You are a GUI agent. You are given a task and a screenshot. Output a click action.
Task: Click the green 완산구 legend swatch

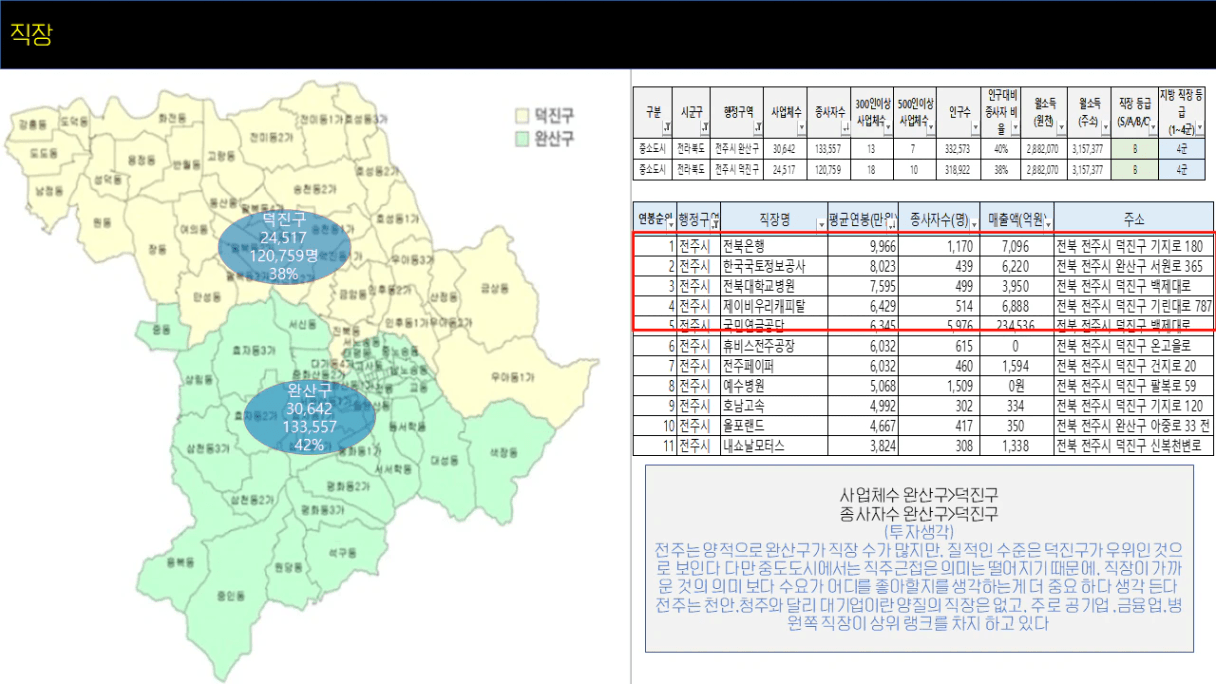click(x=522, y=138)
